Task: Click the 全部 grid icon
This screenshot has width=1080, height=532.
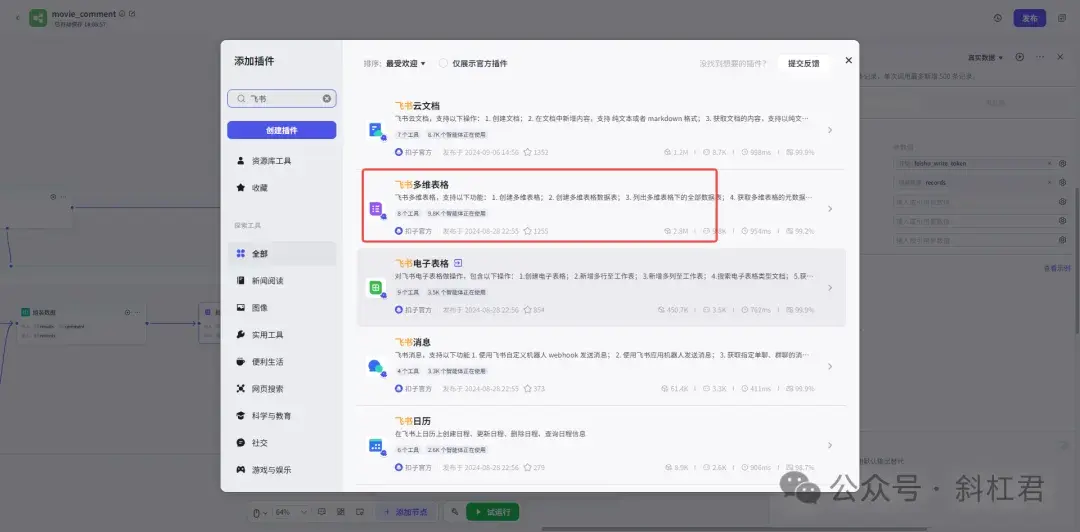Action: (x=240, y=254)
